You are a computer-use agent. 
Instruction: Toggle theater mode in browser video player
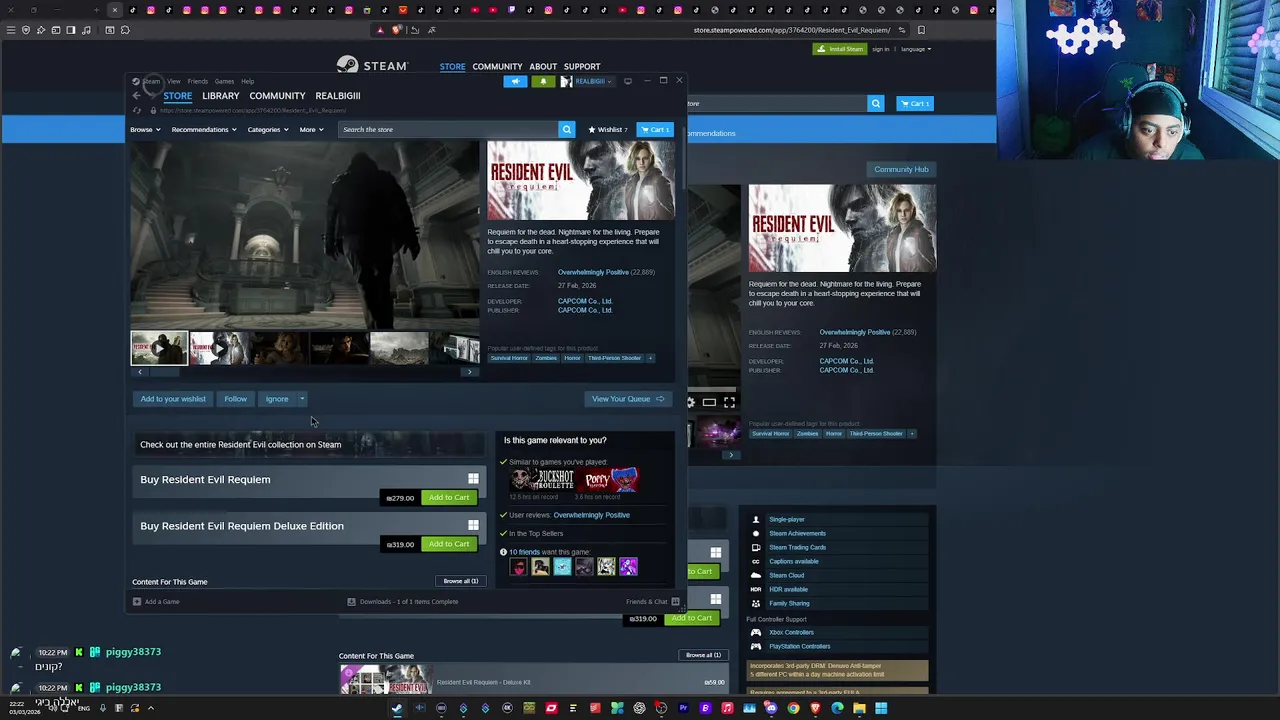(x=709, y=402)
